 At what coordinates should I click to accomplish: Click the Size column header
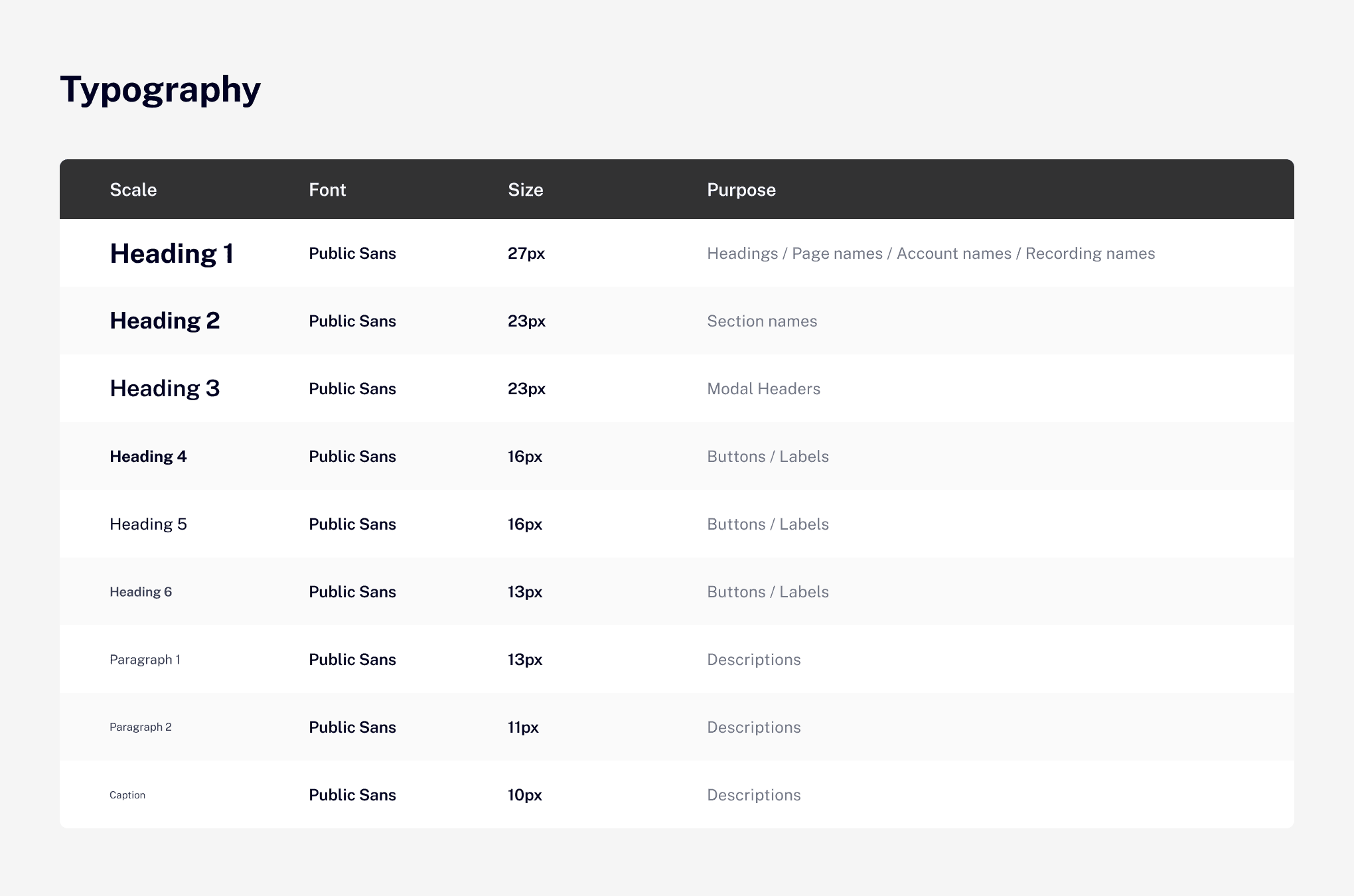(x=525, y=190)
